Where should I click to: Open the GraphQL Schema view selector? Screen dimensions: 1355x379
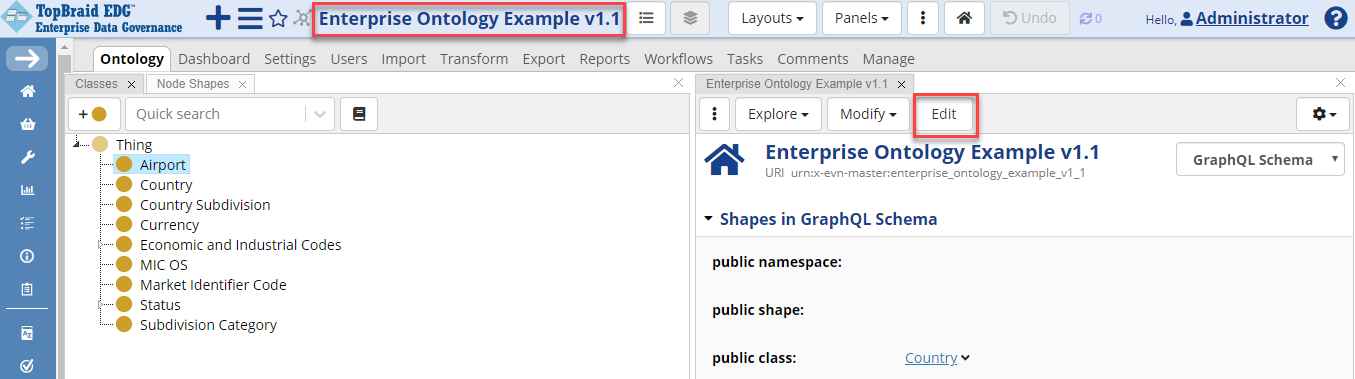[x=1261, y=160]
